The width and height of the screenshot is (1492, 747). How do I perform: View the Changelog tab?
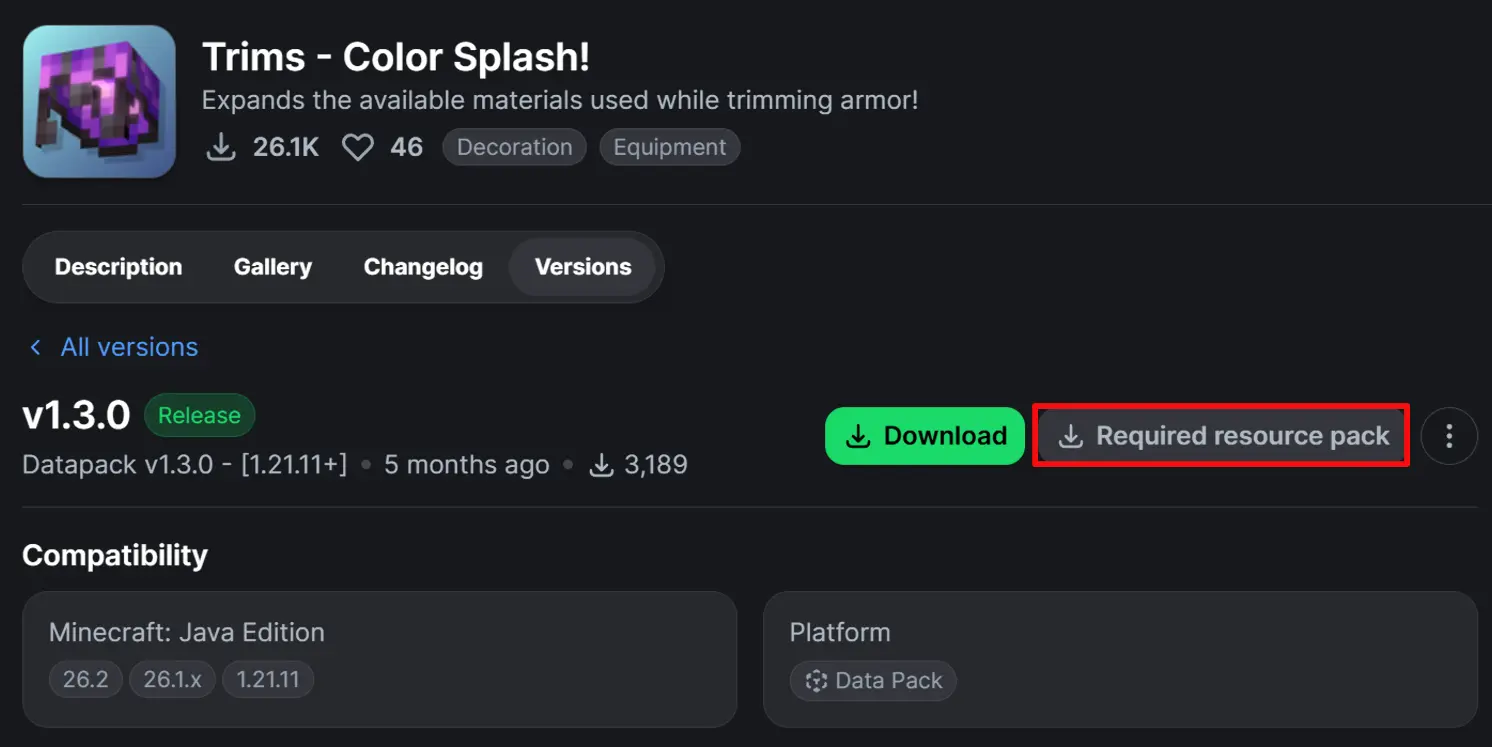(423, 267)
